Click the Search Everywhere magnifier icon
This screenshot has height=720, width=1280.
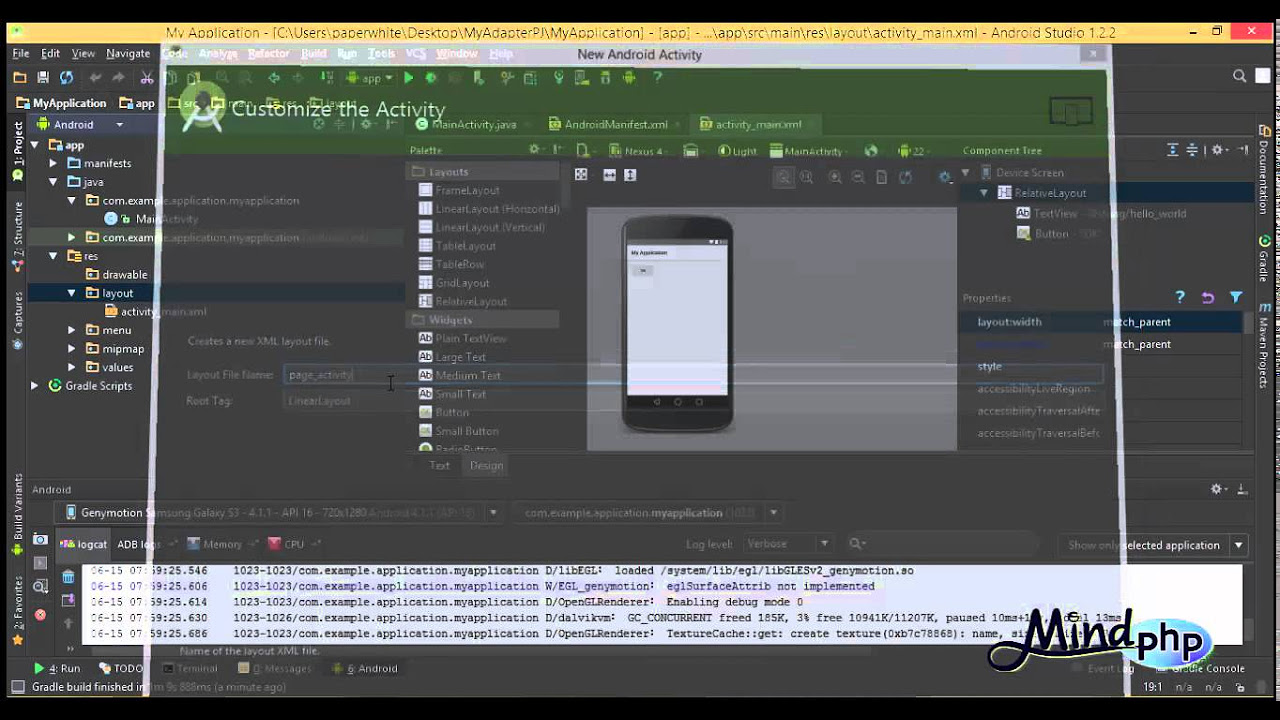[x=1240, y=76]
